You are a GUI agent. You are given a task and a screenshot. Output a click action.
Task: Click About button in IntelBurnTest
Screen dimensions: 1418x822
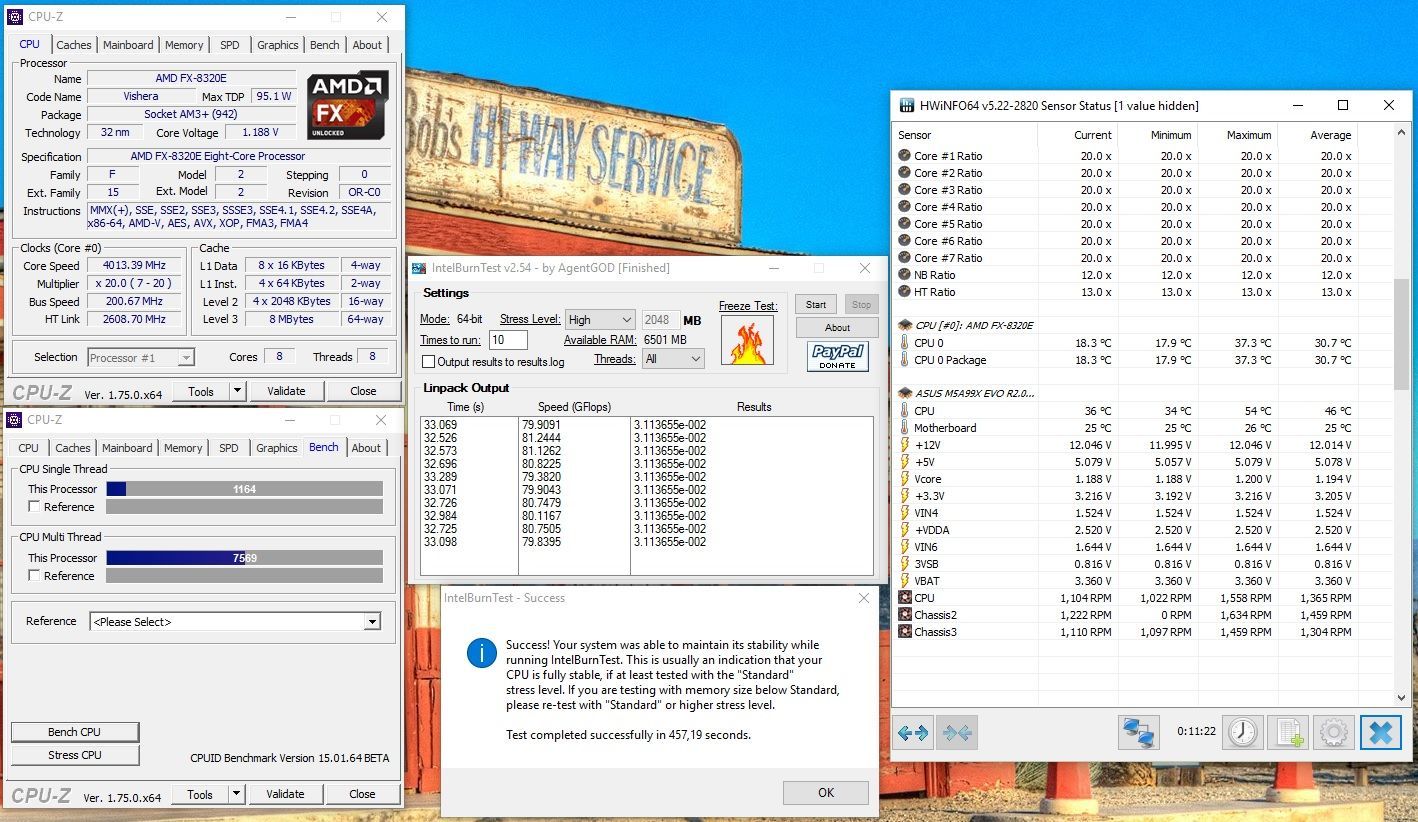(x=837, y=327)
